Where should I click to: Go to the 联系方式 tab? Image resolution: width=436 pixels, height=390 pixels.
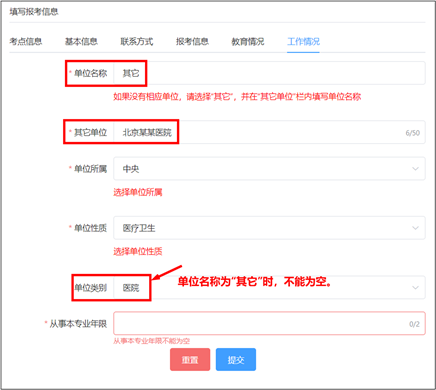(x=137, y=41)
